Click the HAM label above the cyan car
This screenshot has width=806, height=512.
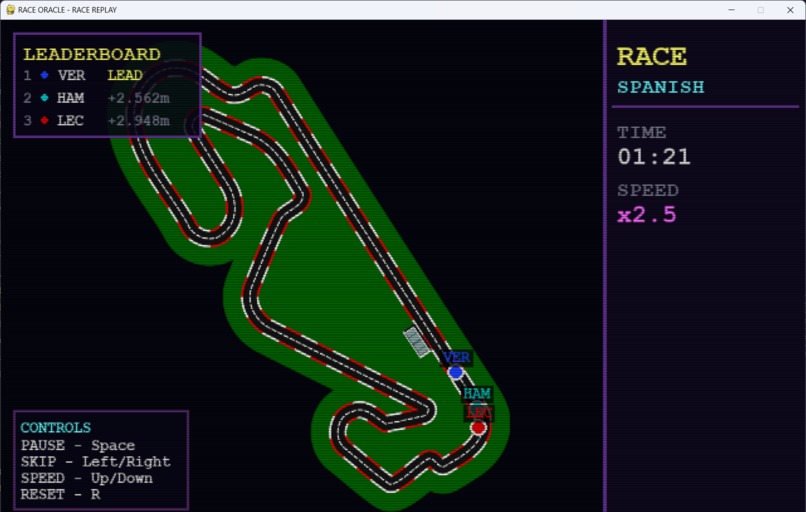click(x=477, y=394)
